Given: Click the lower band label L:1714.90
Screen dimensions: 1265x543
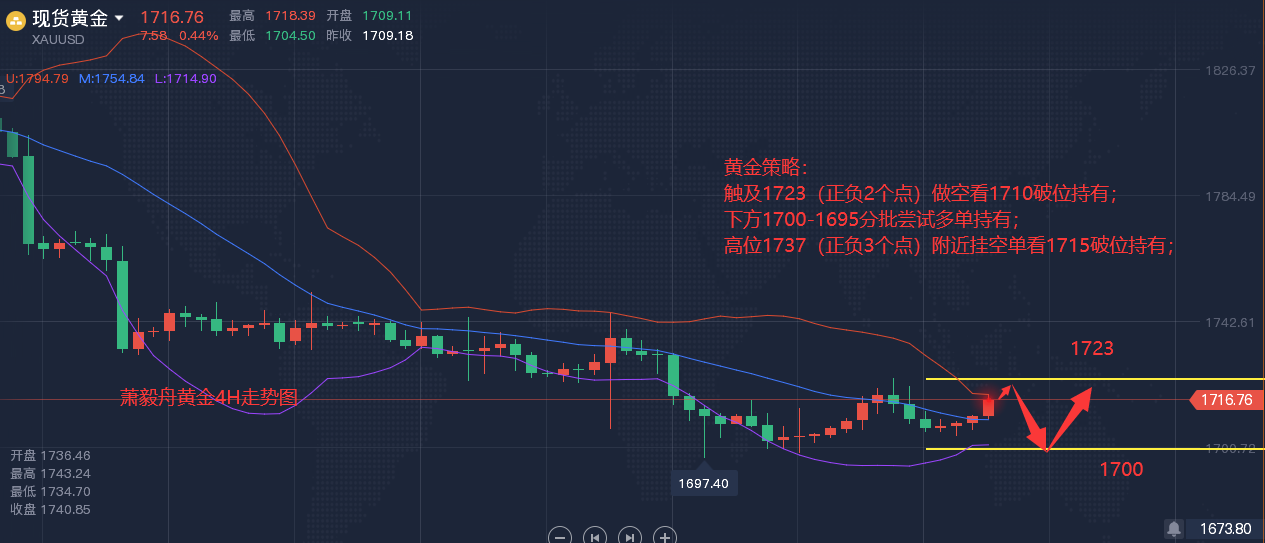Looking at the screenshot, I should [x=186, y=78].
